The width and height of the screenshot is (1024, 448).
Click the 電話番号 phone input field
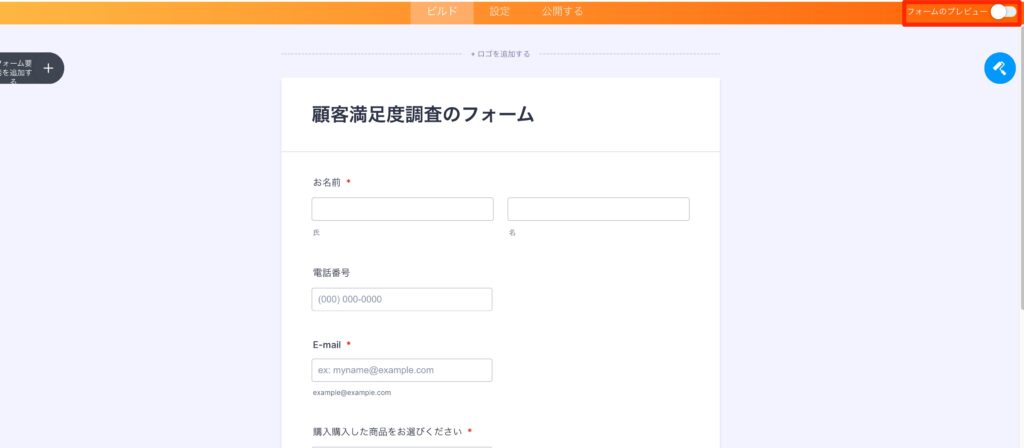click(x=402, y=300)
